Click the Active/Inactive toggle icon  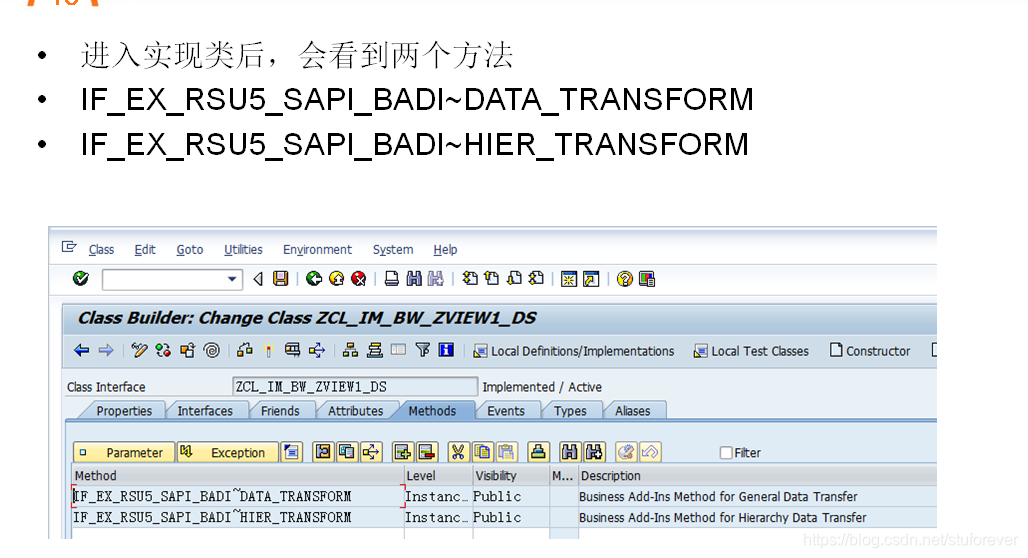click(163, 351)
